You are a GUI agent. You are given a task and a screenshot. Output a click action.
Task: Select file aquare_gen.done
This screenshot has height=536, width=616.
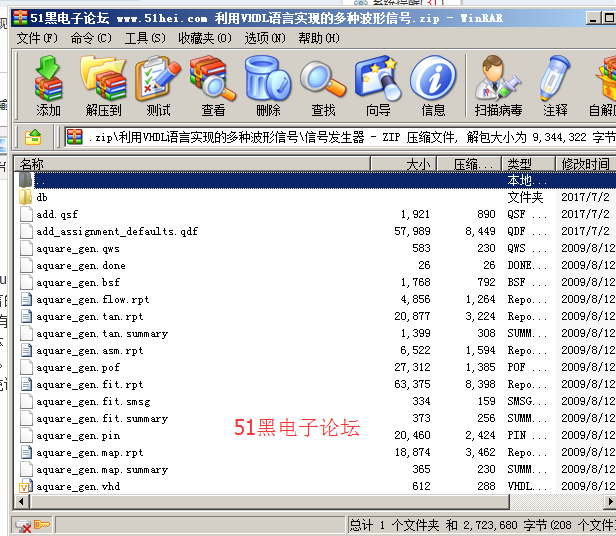click(x=81, y=266)
